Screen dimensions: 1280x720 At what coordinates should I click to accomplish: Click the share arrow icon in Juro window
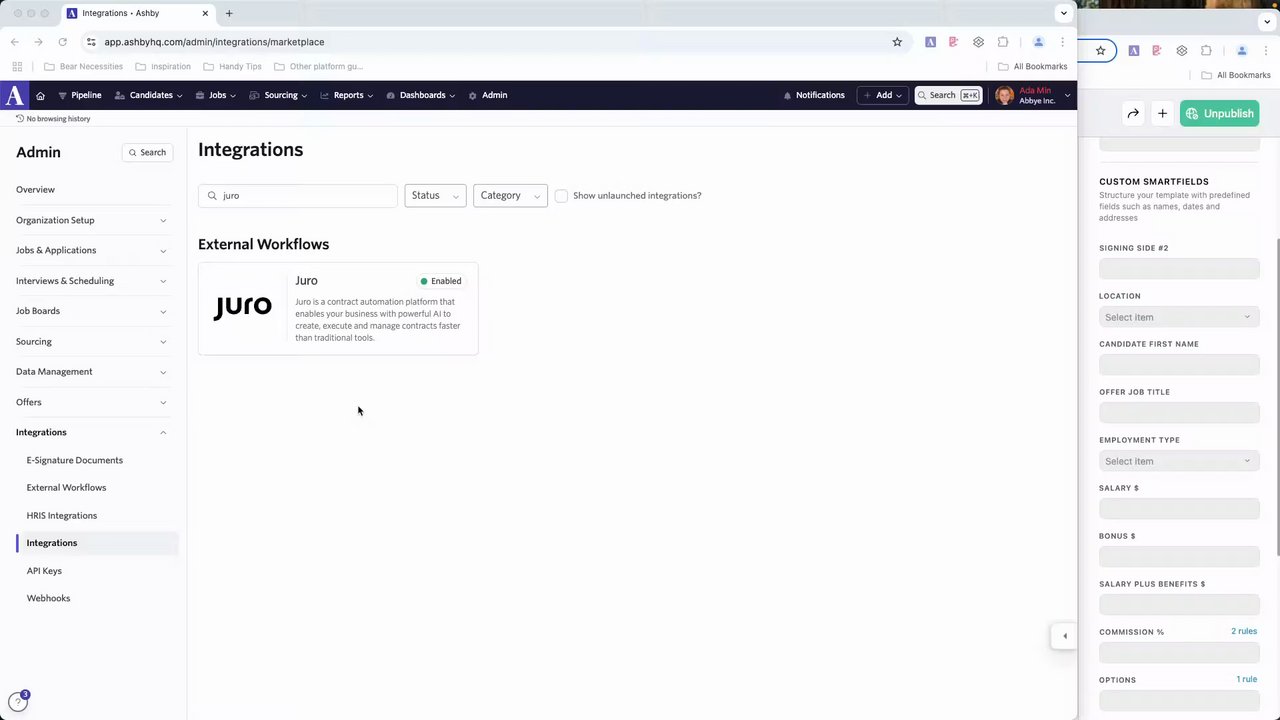[1133, 114]
